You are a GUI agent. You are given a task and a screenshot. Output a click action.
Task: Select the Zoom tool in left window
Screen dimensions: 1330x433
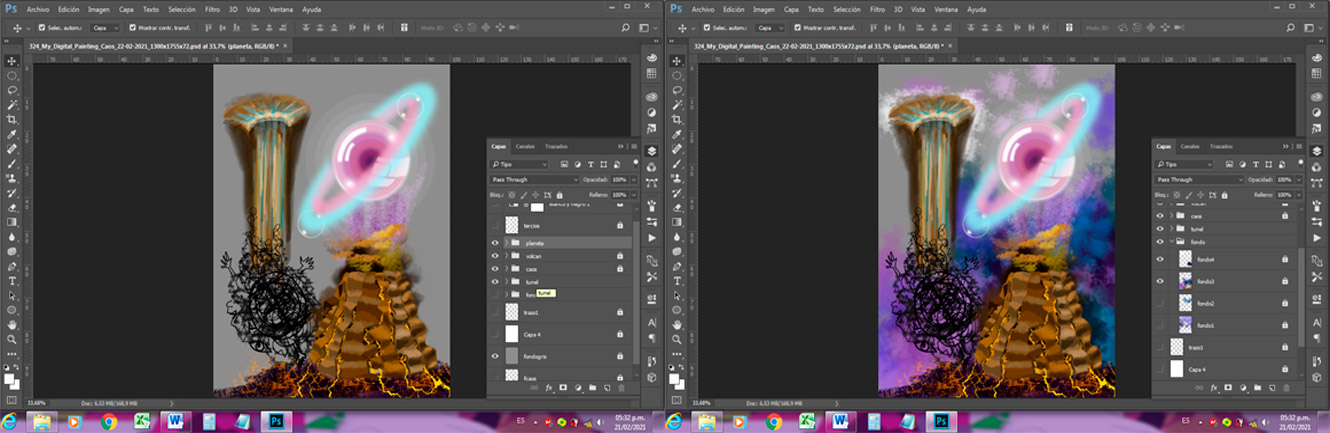[x=12, y=340]
